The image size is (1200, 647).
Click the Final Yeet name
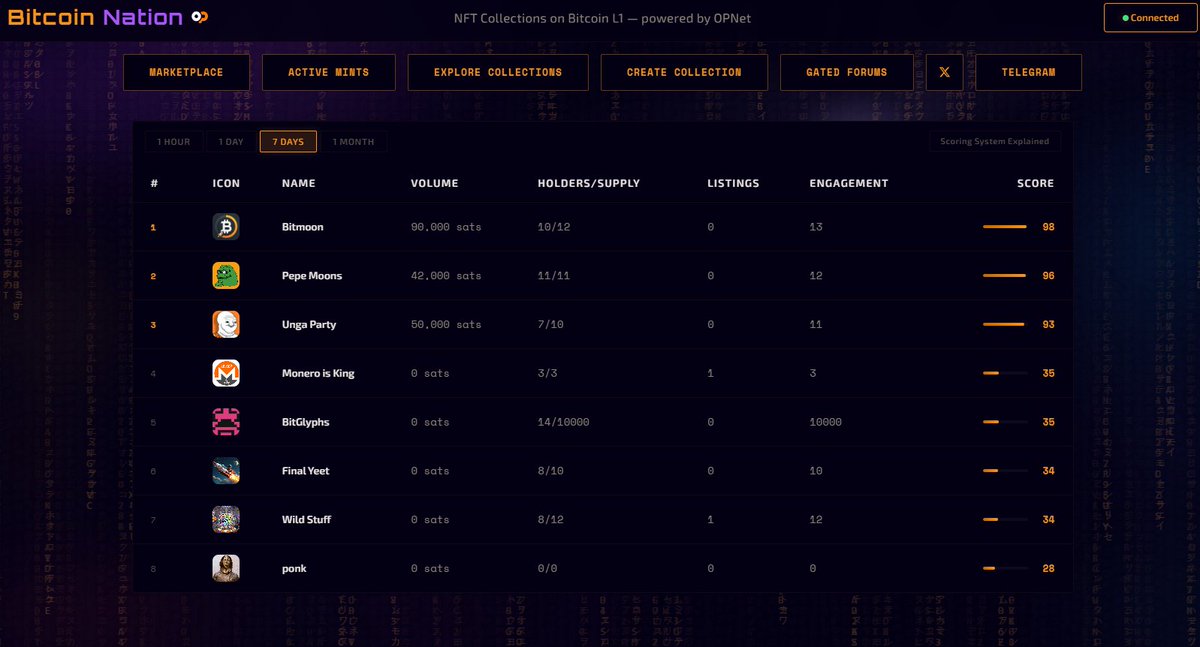tap(306, 471)
